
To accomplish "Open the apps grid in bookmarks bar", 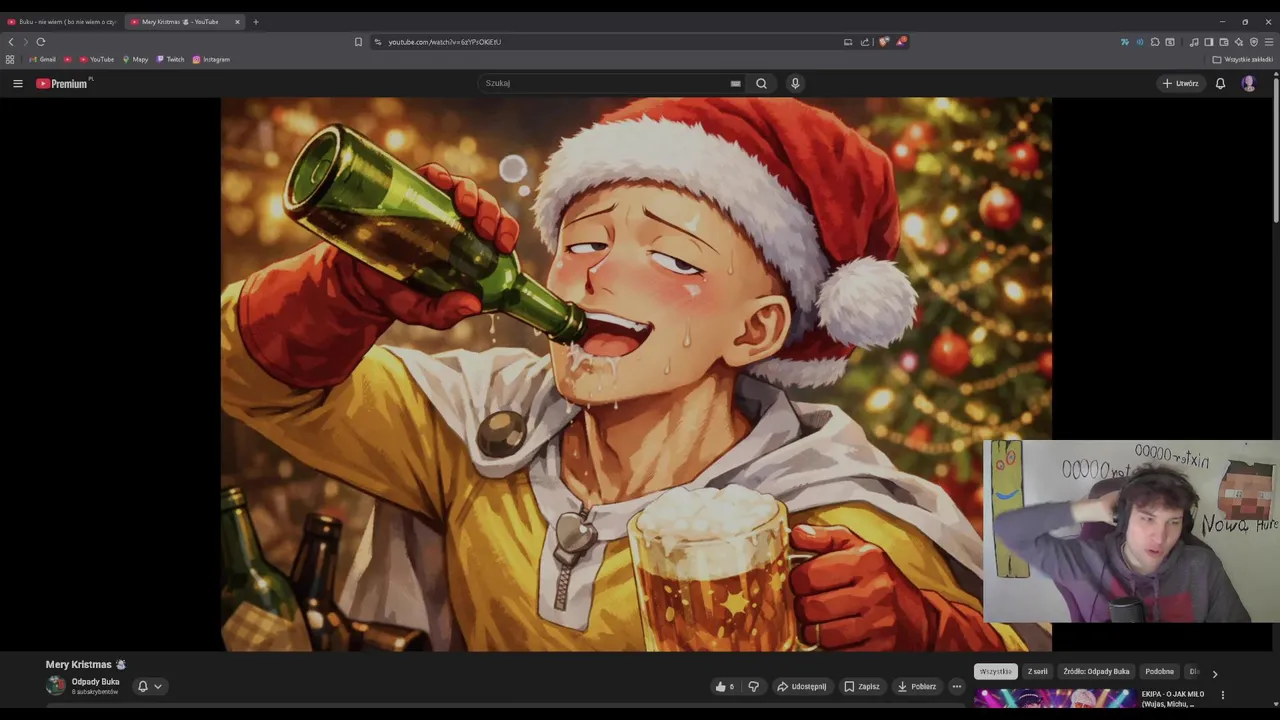I will [x=10, y=59].
